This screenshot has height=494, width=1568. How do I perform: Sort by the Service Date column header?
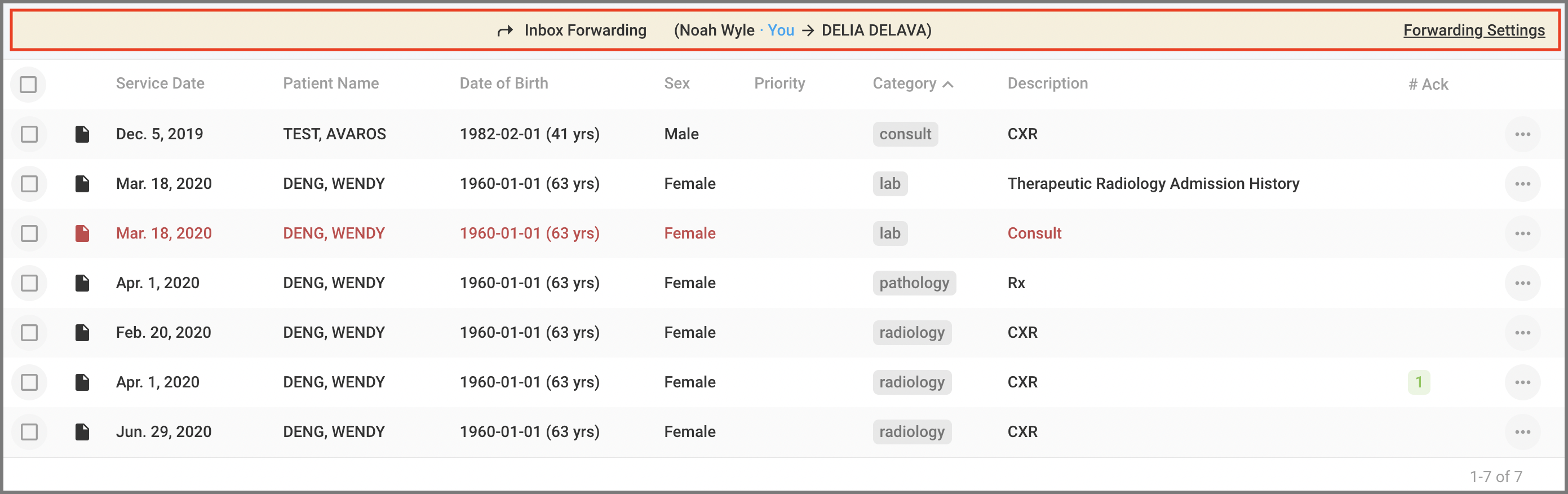pos(160,83)
